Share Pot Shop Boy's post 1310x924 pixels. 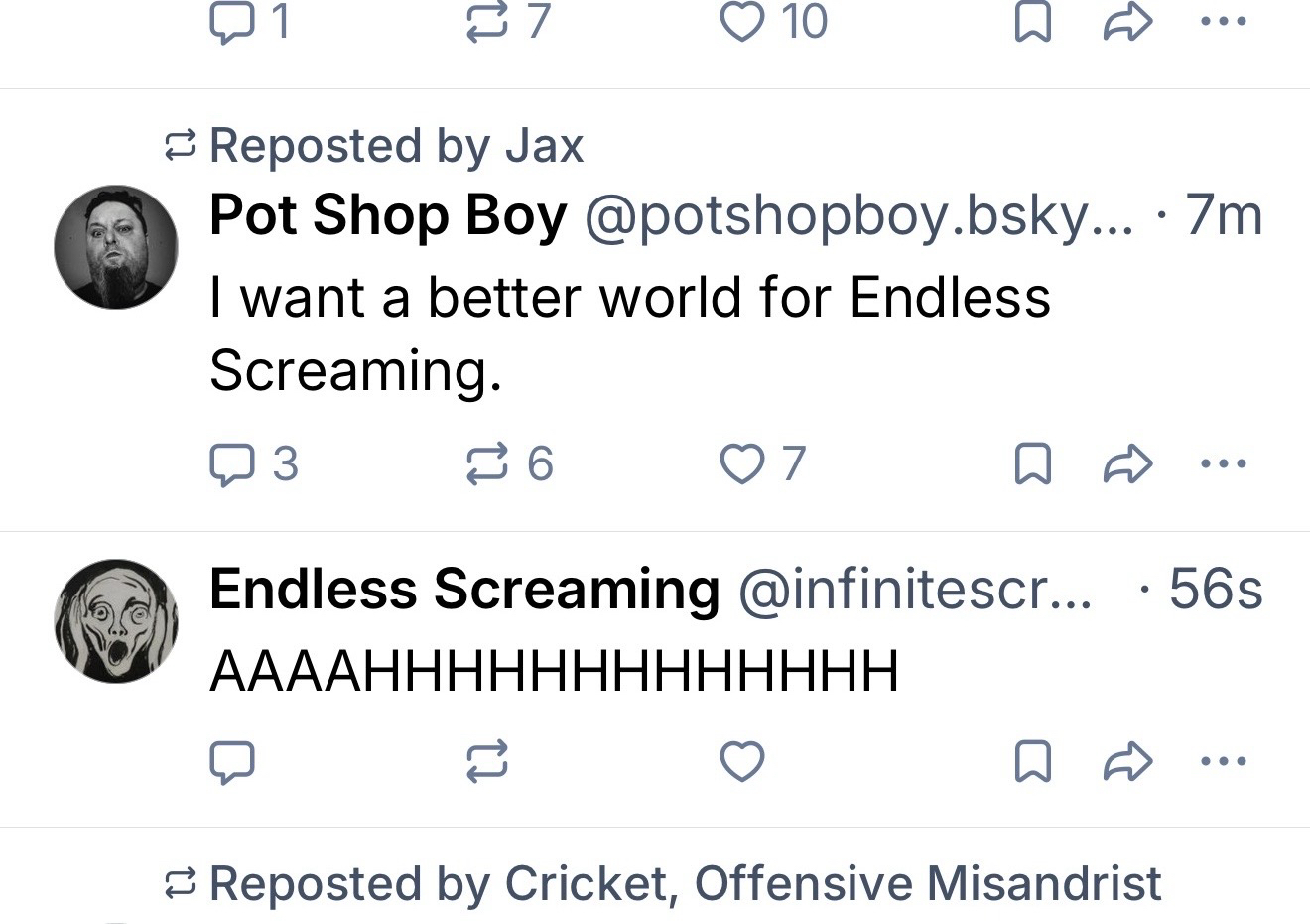click(1127, 463)
